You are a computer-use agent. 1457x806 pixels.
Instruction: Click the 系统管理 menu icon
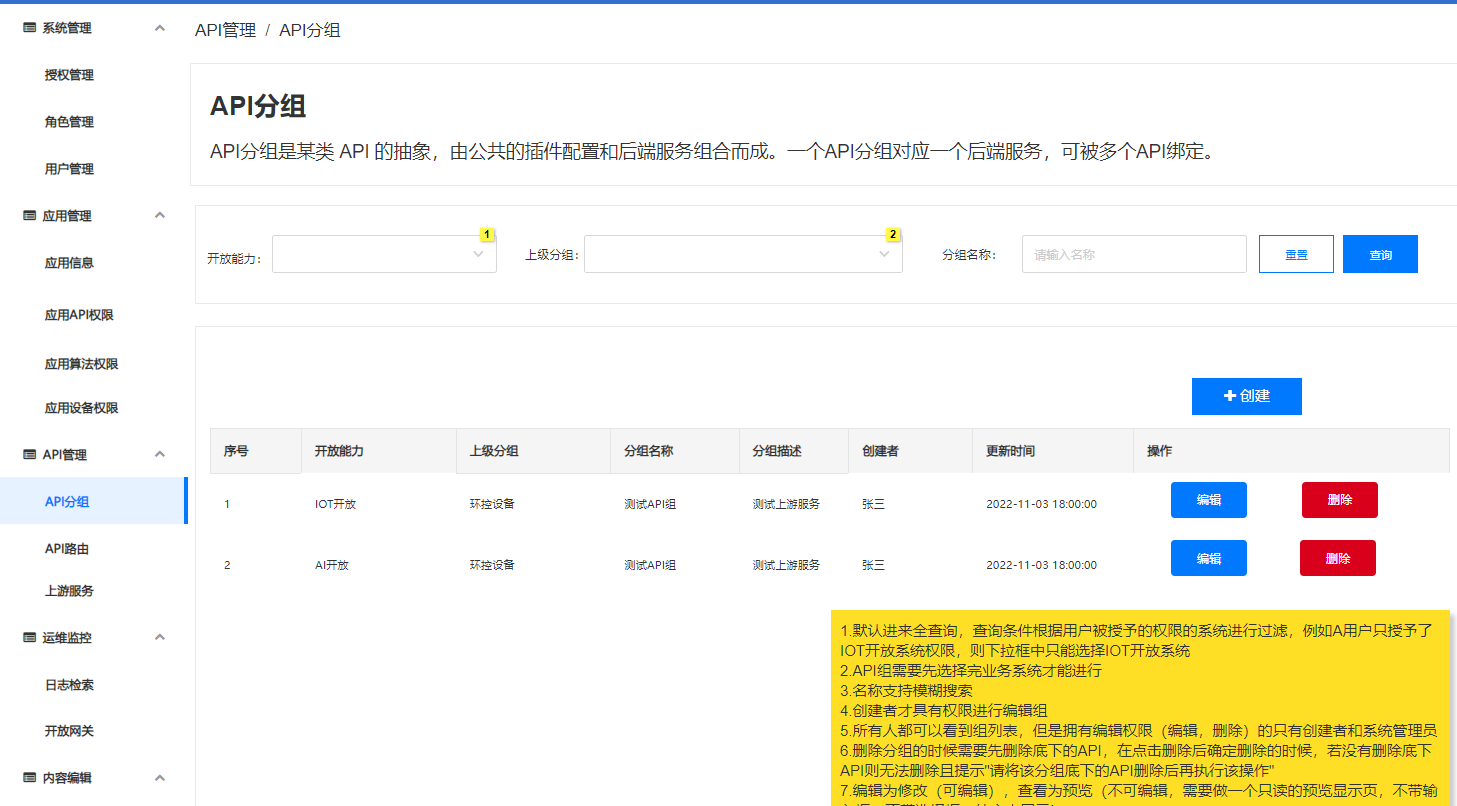[x=29, y=28]
